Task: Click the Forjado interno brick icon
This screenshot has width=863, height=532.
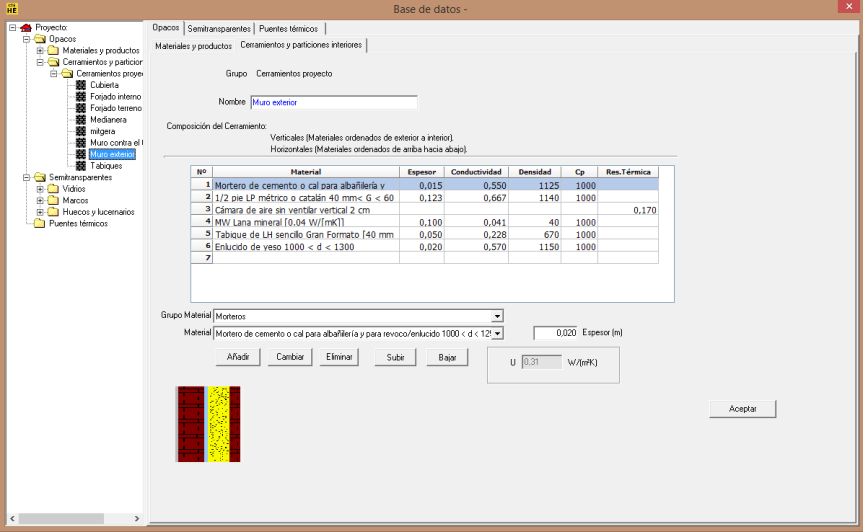Action: [x=81, y=97]
